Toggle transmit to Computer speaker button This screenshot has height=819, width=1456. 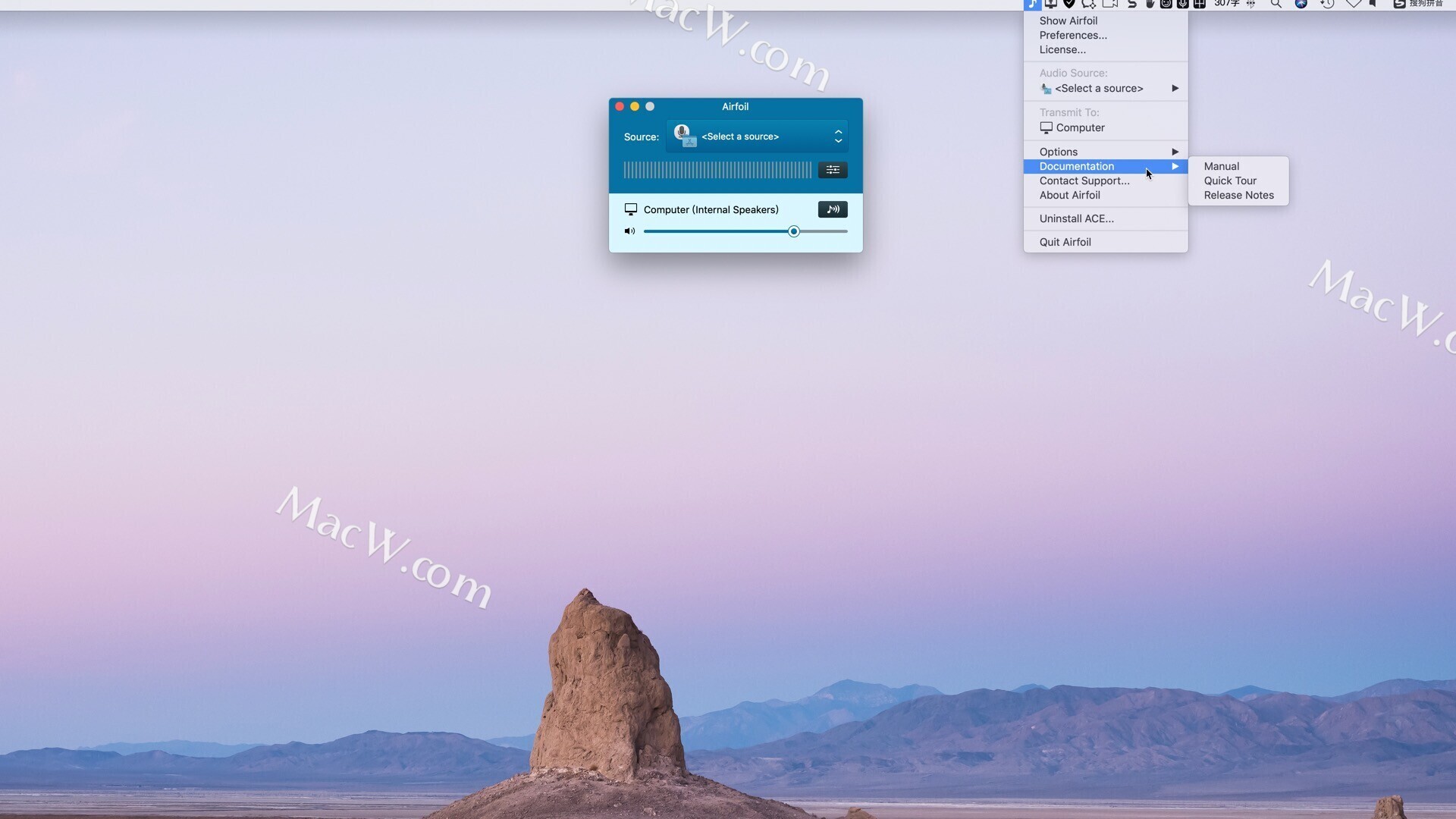[x=833, y=209]
